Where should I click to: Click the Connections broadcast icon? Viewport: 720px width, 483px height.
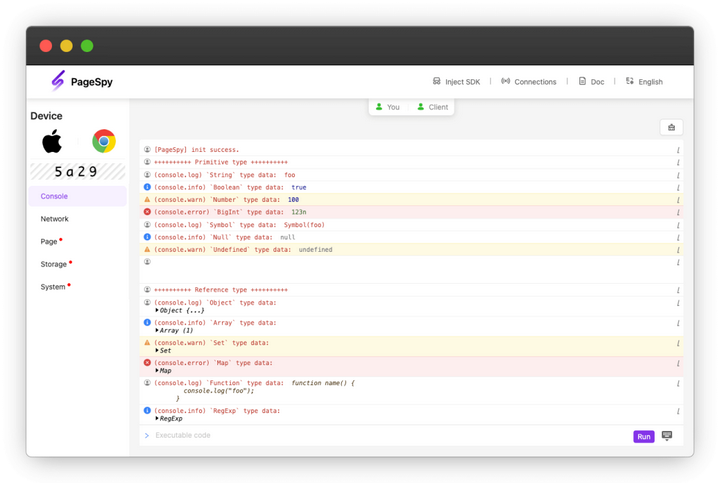[506, 81]
